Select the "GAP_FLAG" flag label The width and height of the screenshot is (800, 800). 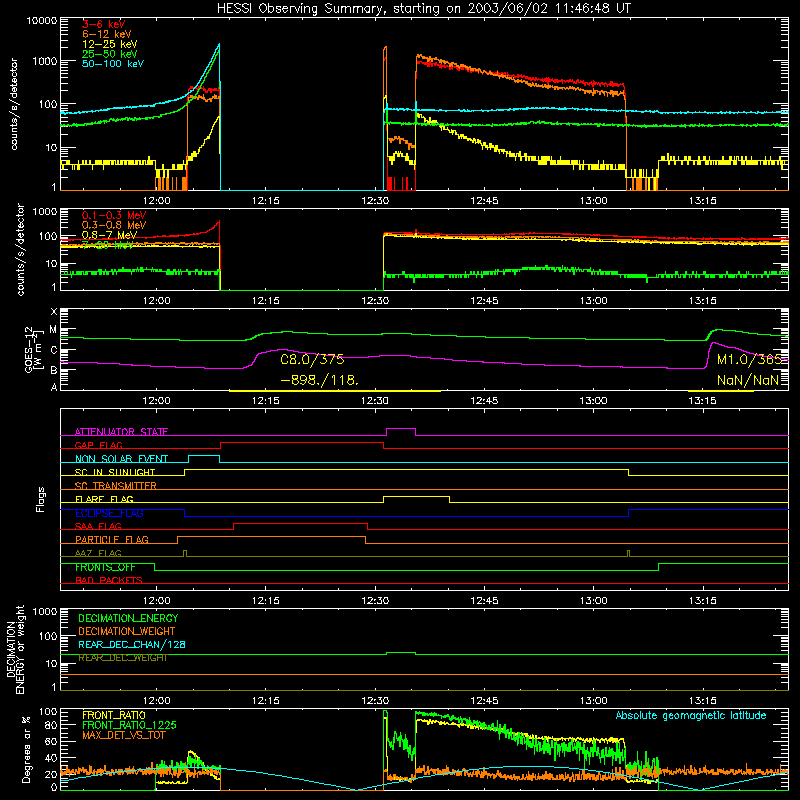coord(98,445)
